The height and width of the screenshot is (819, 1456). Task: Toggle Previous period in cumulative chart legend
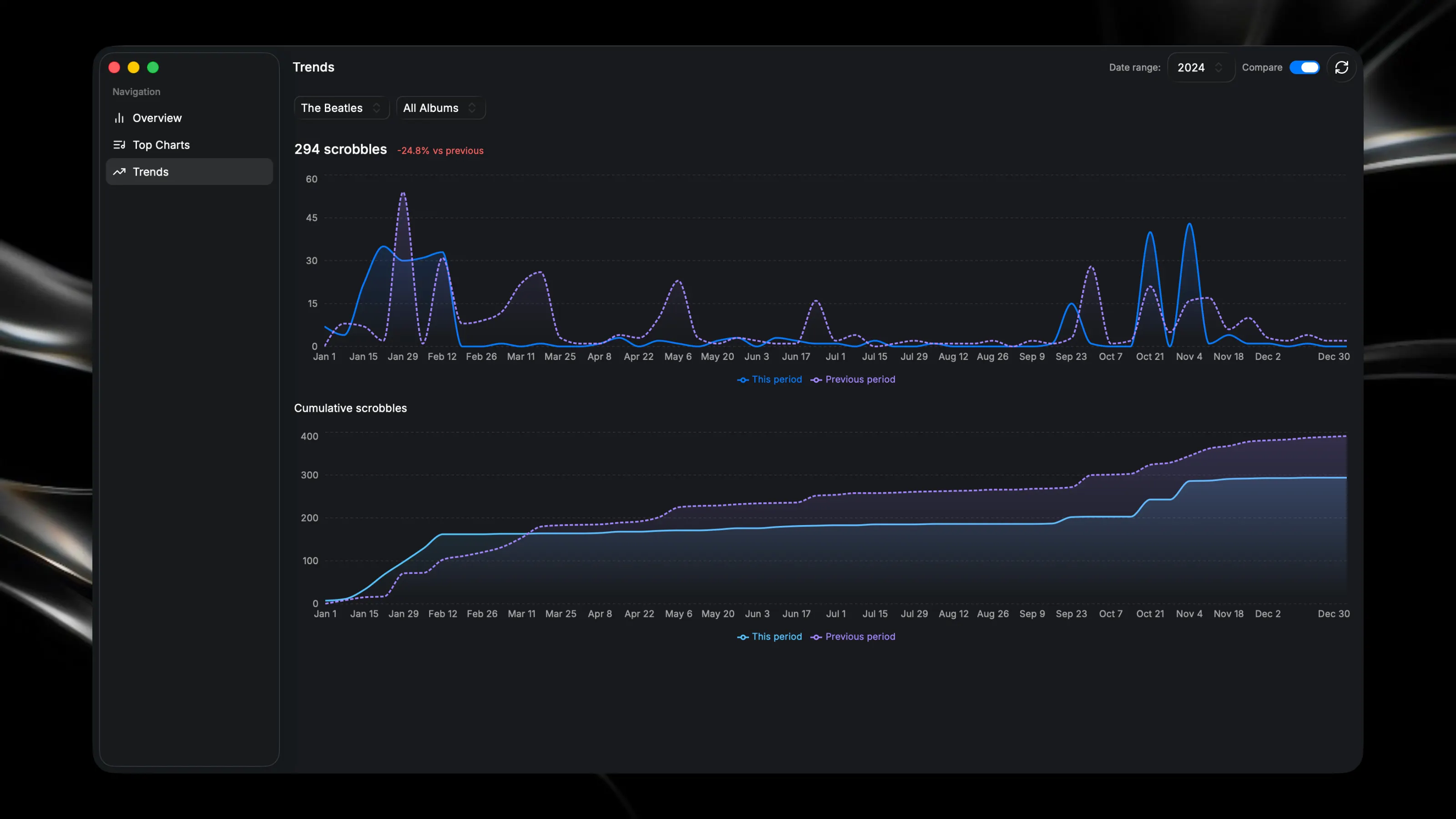click(x=852, y=637)
